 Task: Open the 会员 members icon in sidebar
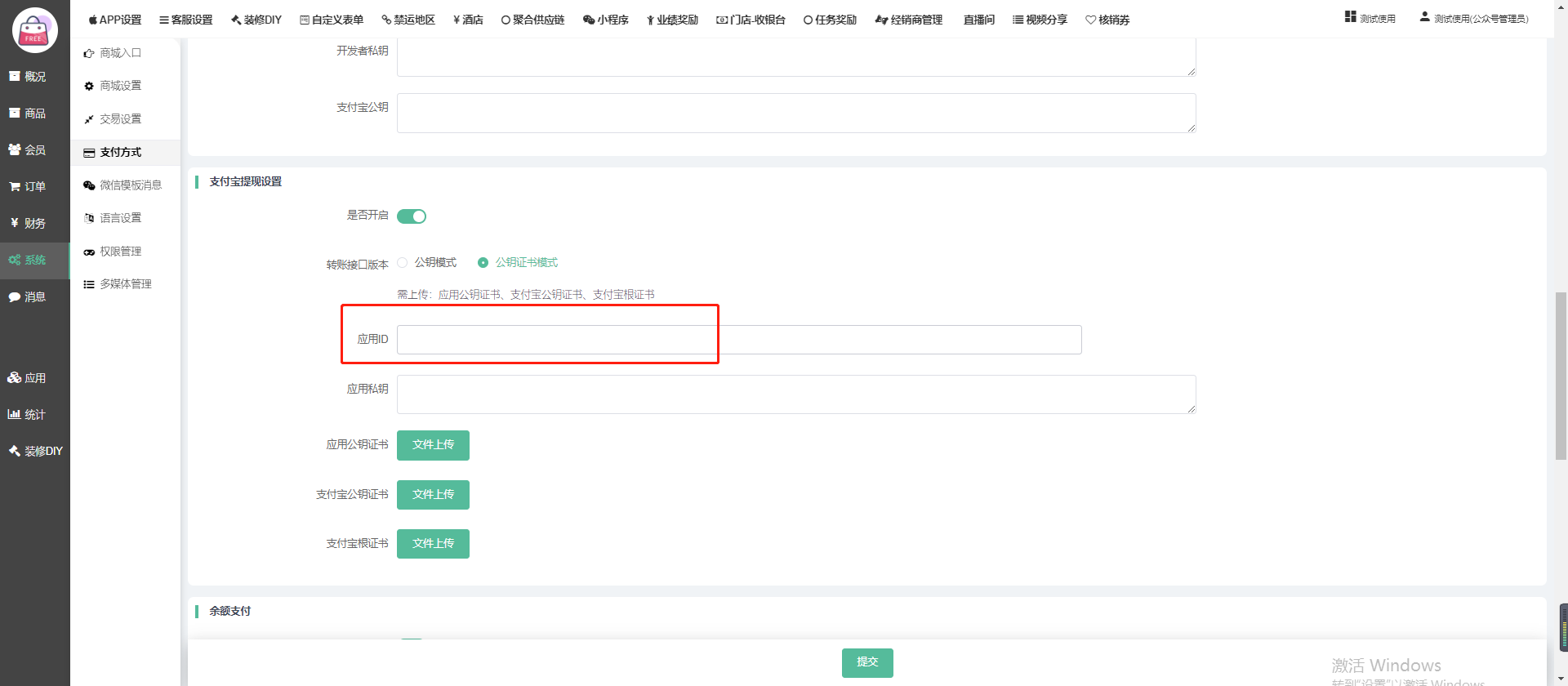pos(15,150)
